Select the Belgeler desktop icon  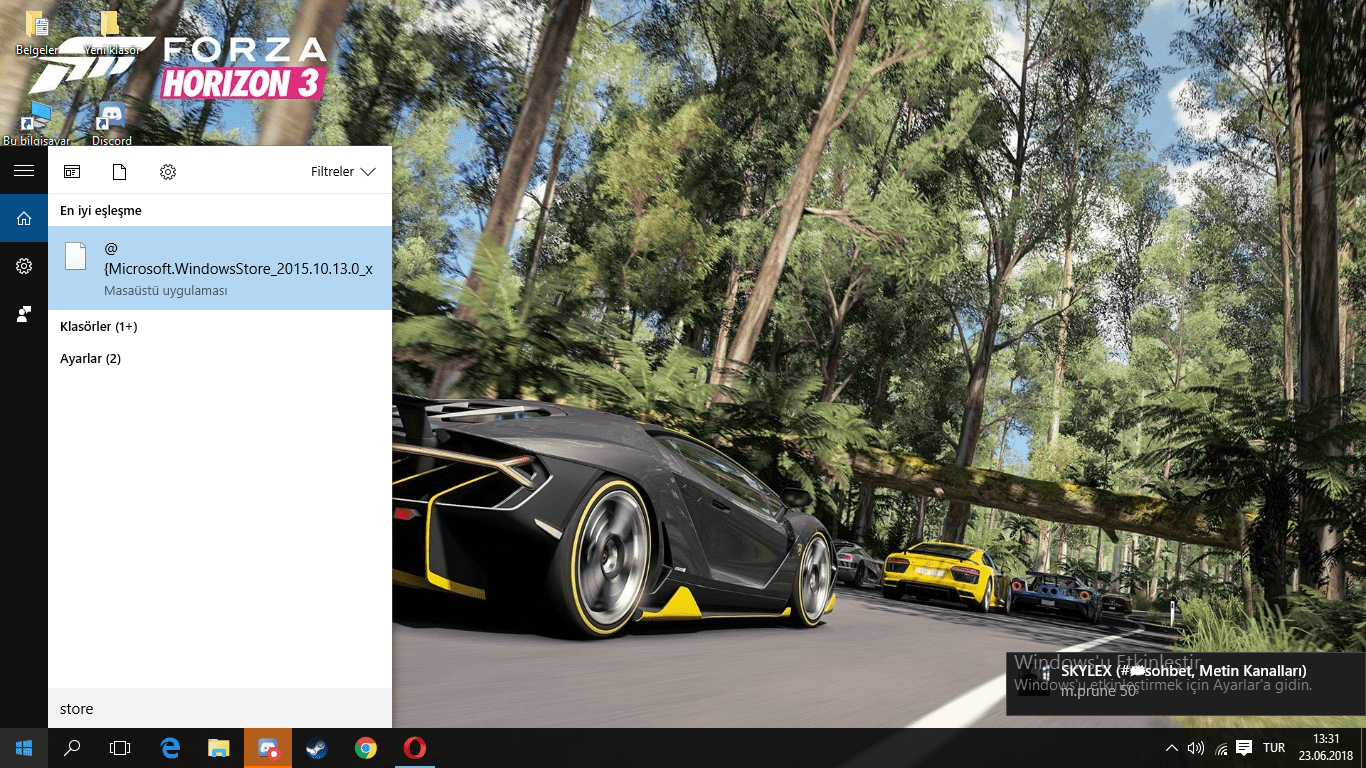[36, 33]
